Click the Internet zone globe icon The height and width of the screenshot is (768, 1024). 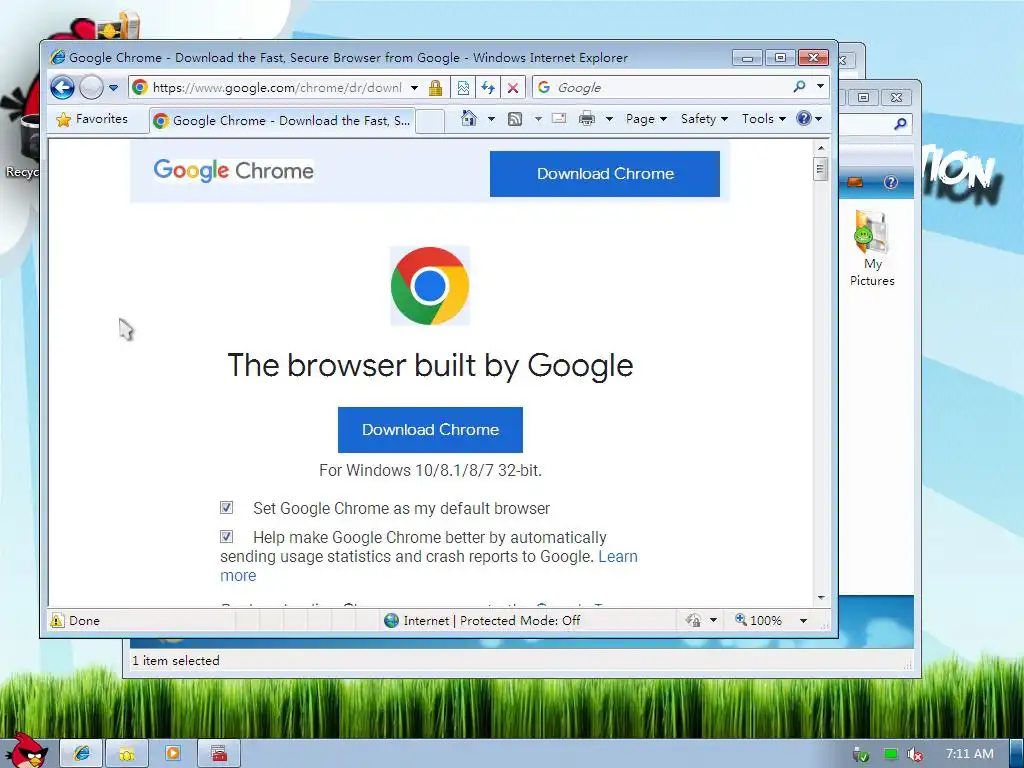click(x=391, y=620)
